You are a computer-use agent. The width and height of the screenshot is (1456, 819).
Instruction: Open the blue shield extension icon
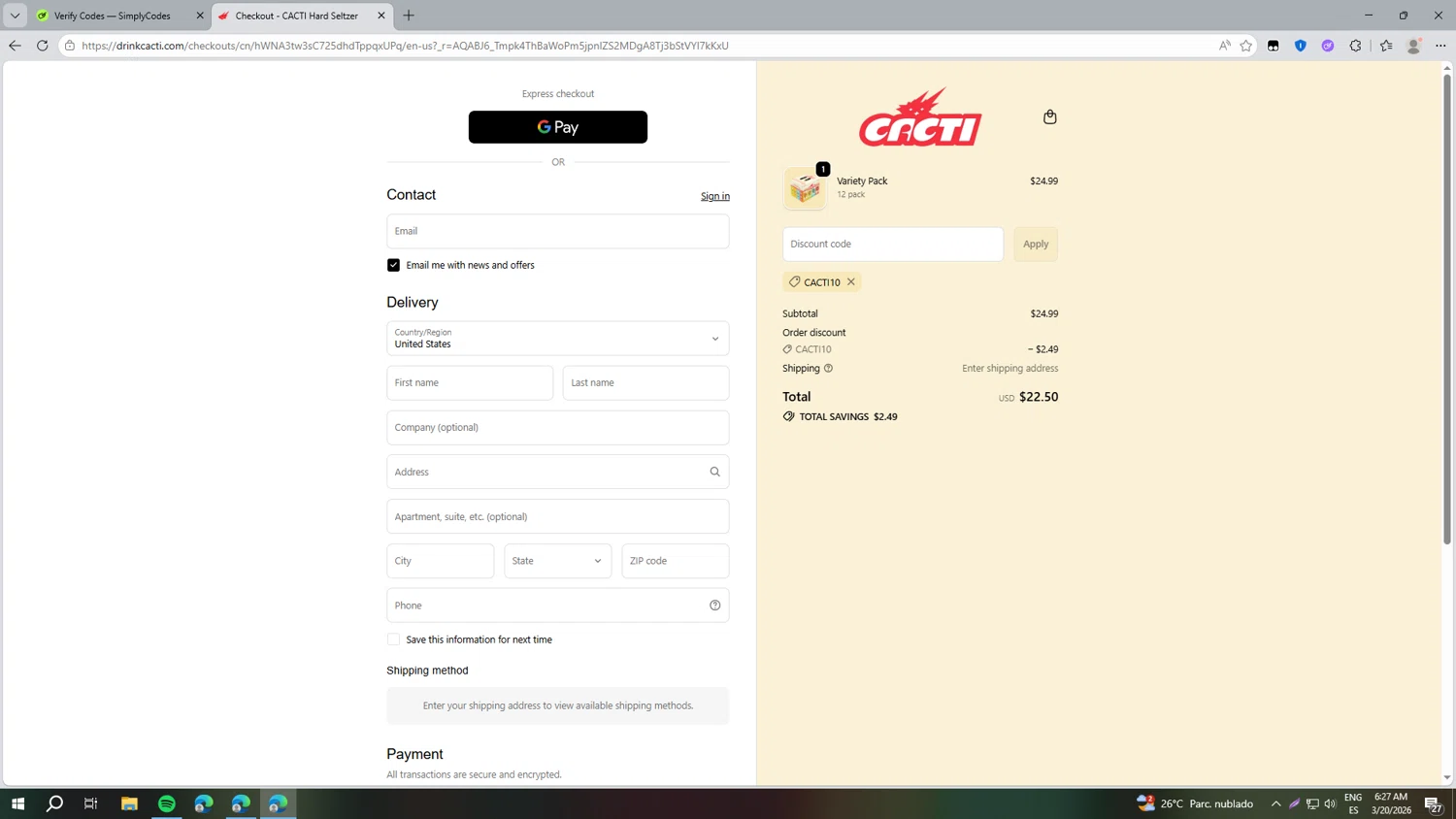pos(1301,46)
